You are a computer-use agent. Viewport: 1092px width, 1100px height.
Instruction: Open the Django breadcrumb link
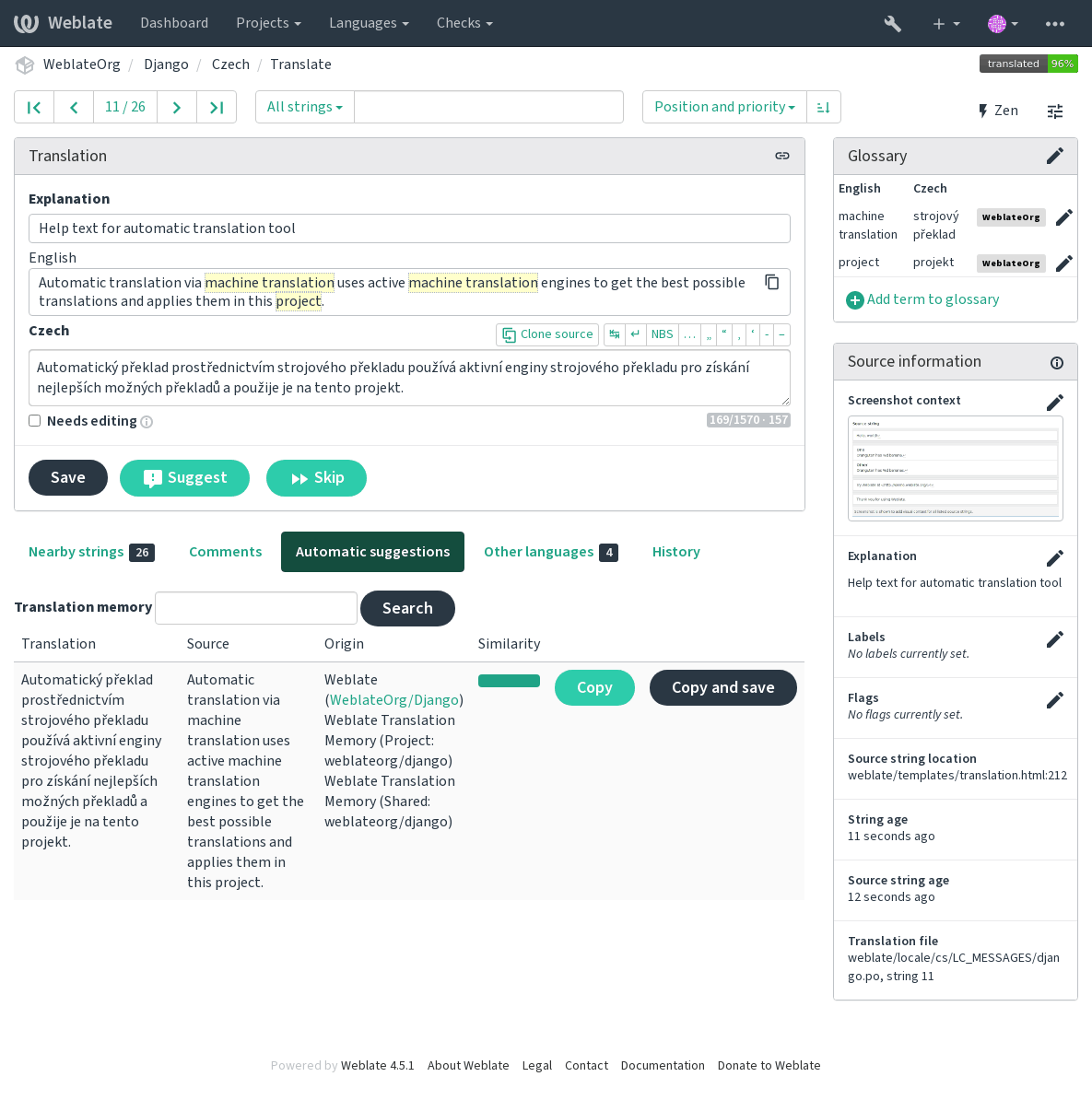(166, 64)
